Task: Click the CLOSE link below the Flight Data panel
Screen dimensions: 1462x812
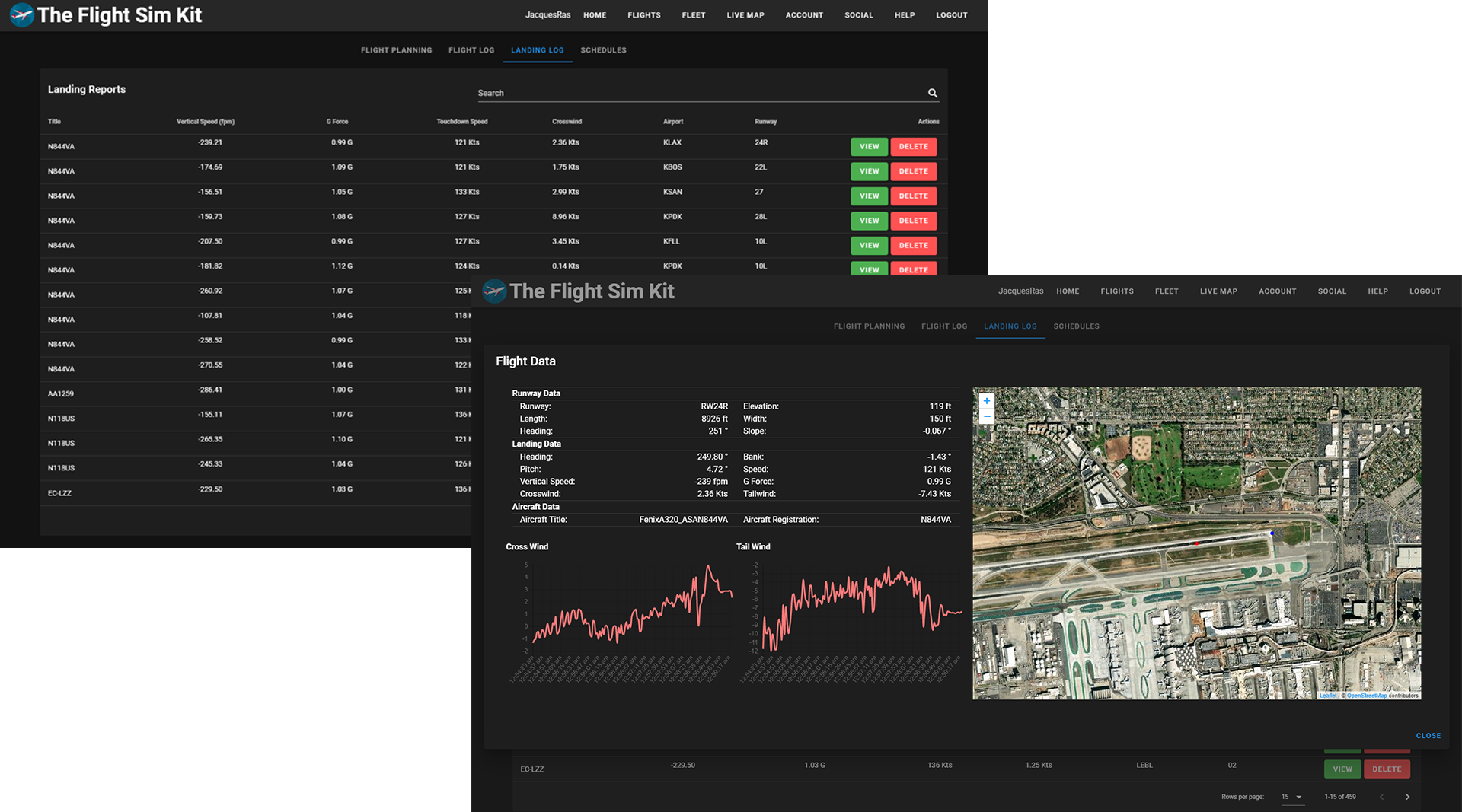Action: pos(1428,736)
